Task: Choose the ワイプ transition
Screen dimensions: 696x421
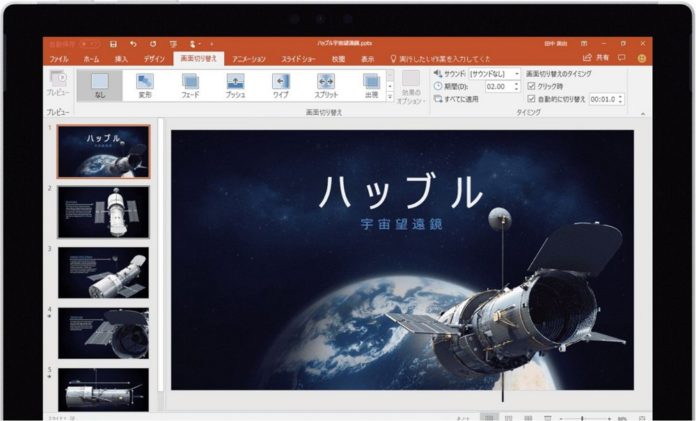Action: point(281,86)
